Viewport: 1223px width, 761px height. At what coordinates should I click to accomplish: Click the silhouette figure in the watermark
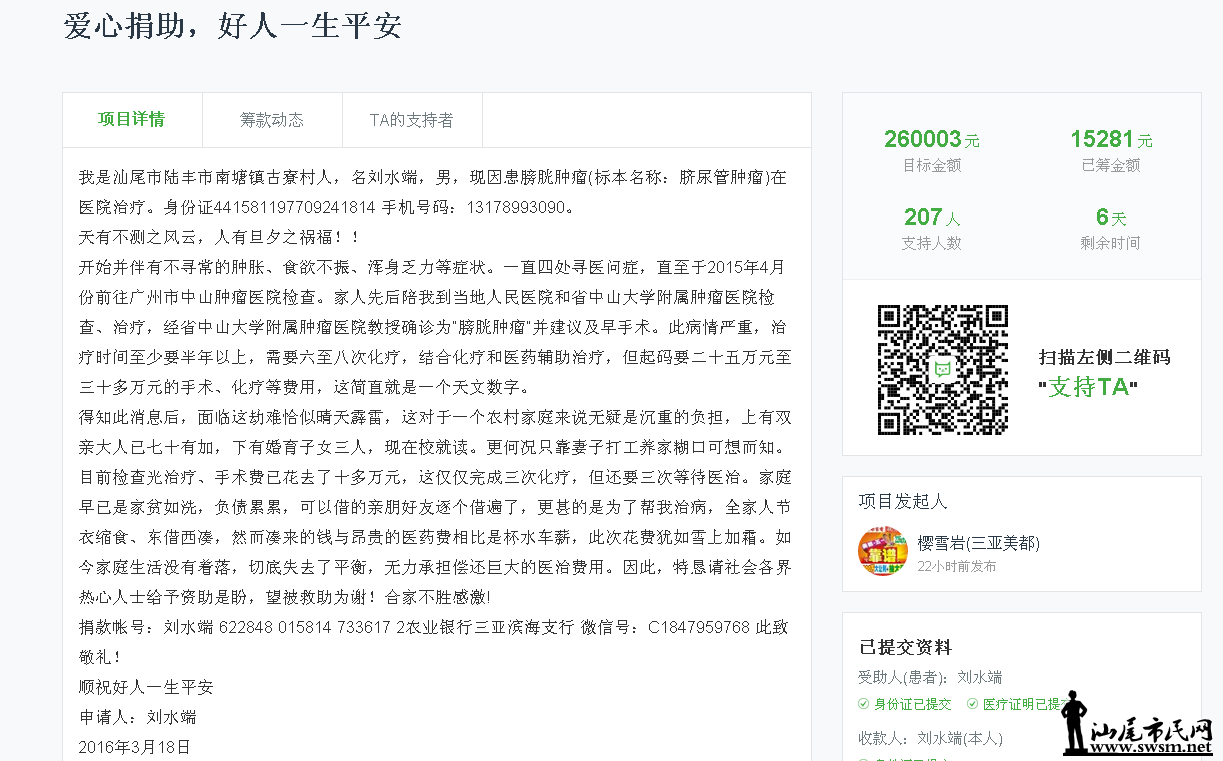(x=1073, y=722)
